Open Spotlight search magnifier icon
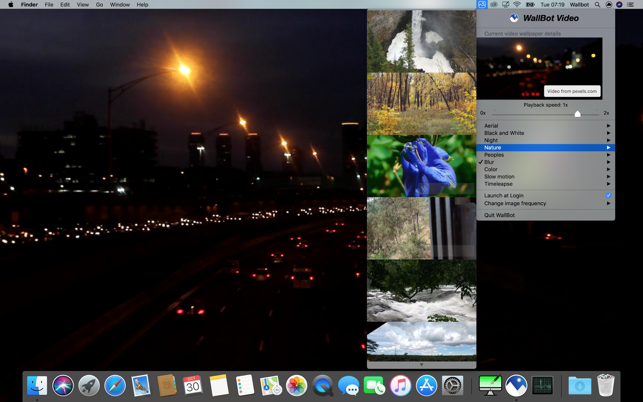 point(597,5)
